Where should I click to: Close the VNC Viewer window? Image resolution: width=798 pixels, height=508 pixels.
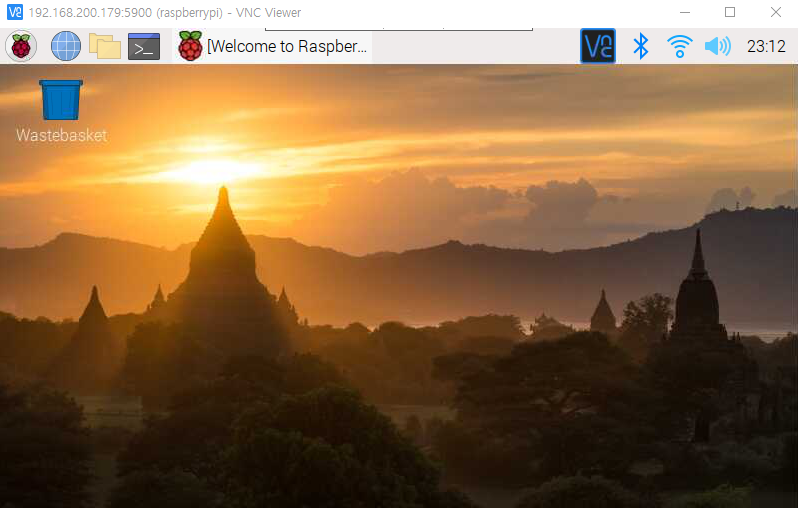click(x=775, y=12)
